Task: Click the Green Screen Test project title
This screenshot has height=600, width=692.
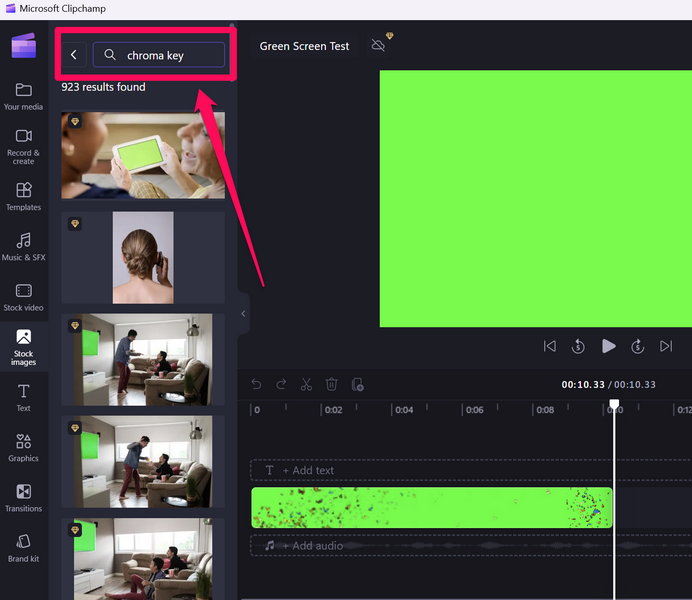Action: pyautogui.click(x=304, y=46)
